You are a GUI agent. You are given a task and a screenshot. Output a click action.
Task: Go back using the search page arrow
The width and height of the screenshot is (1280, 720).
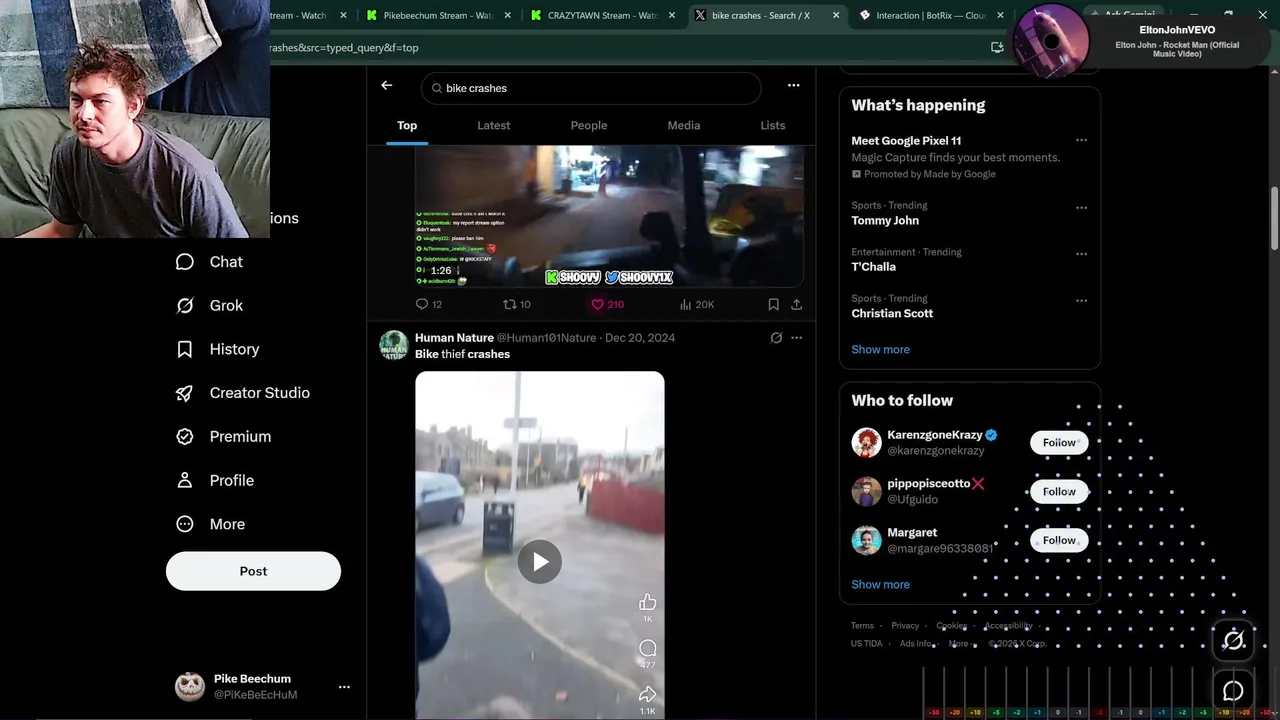tap(387, 86)
